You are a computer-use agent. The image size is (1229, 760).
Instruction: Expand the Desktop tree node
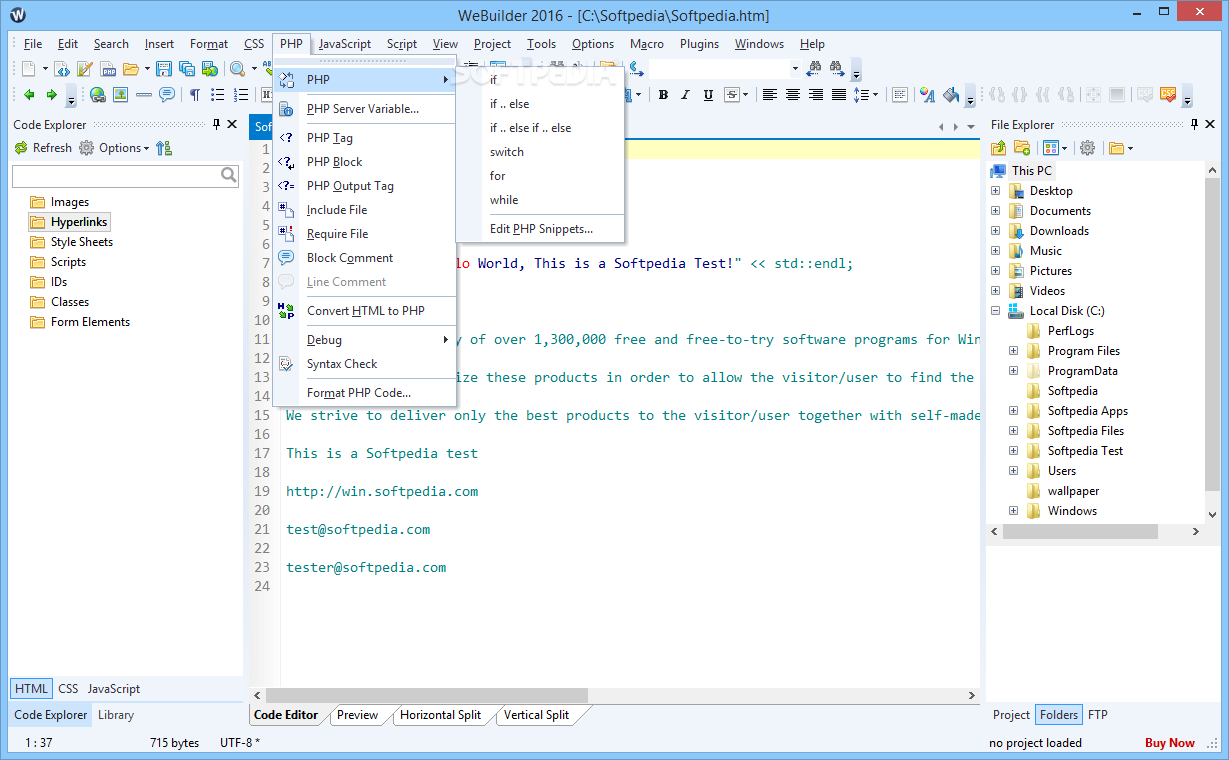point(995,190)
